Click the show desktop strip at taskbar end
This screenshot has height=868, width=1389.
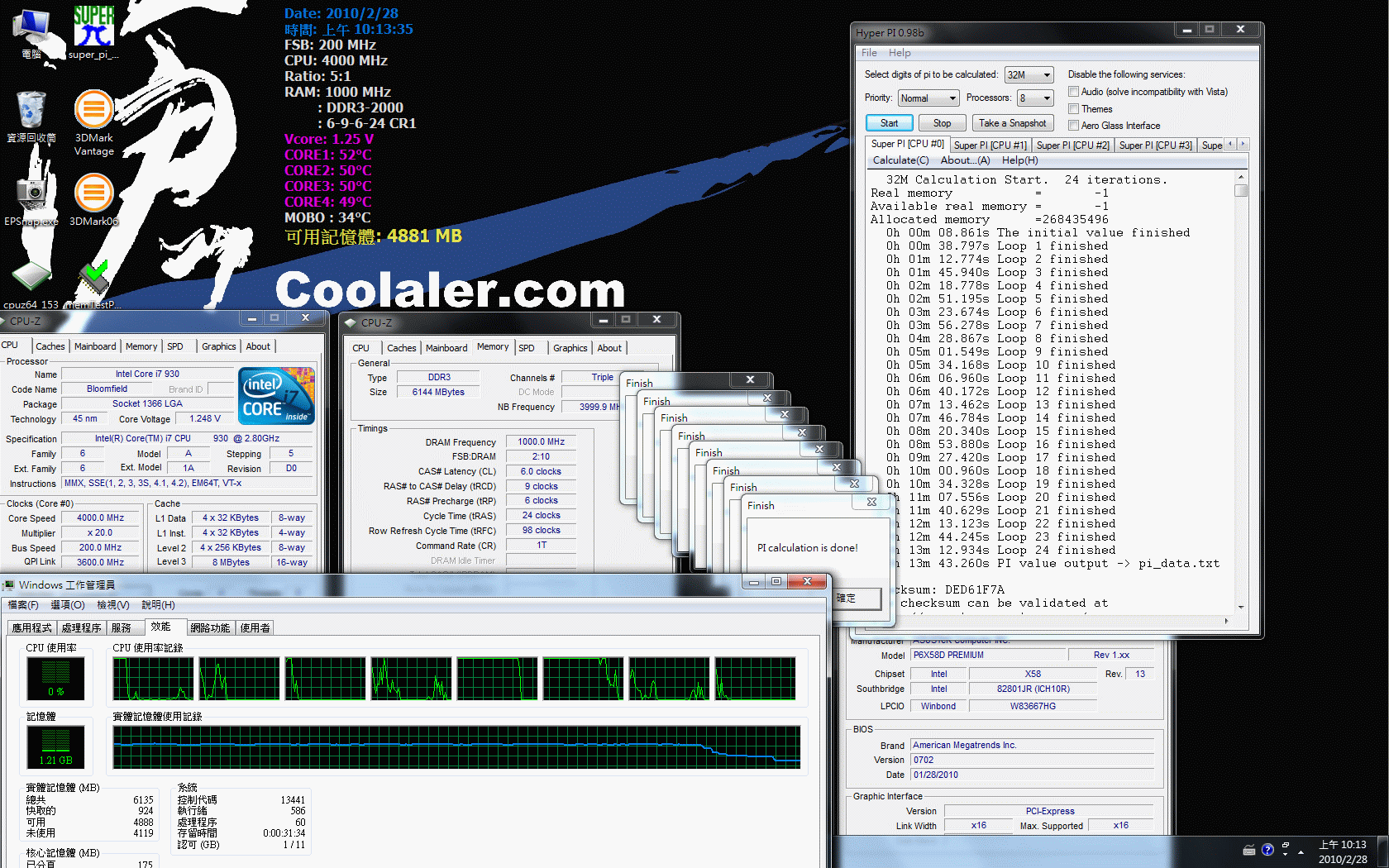pyautogui.click(x=1383, y=851)
